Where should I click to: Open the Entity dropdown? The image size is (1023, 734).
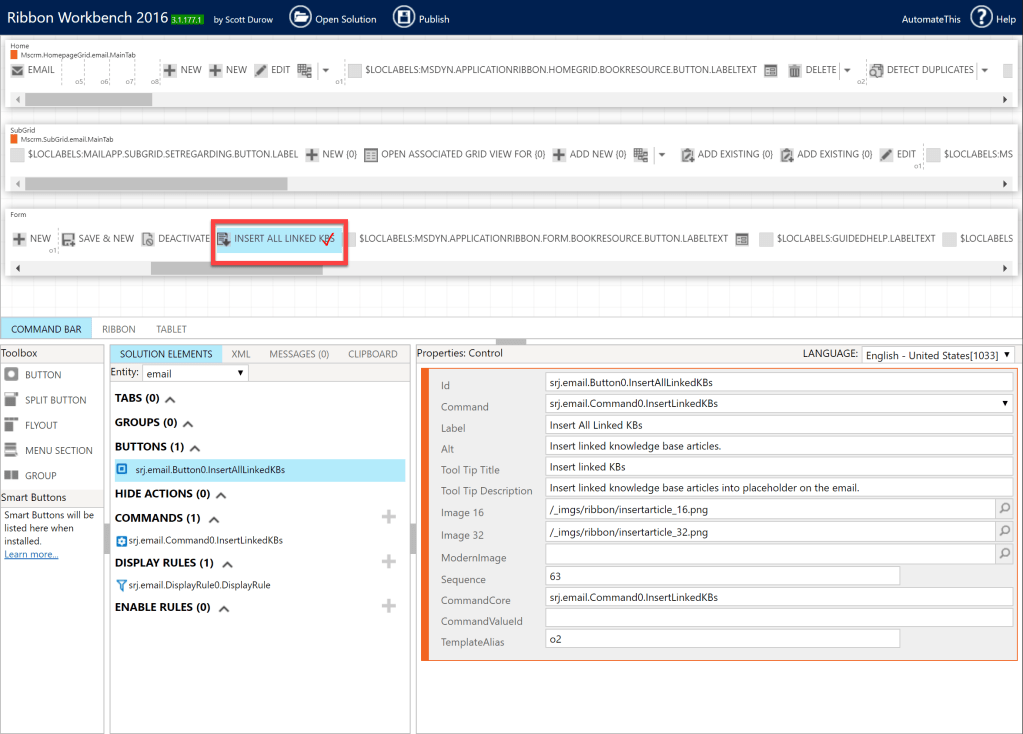pos(195,373)
